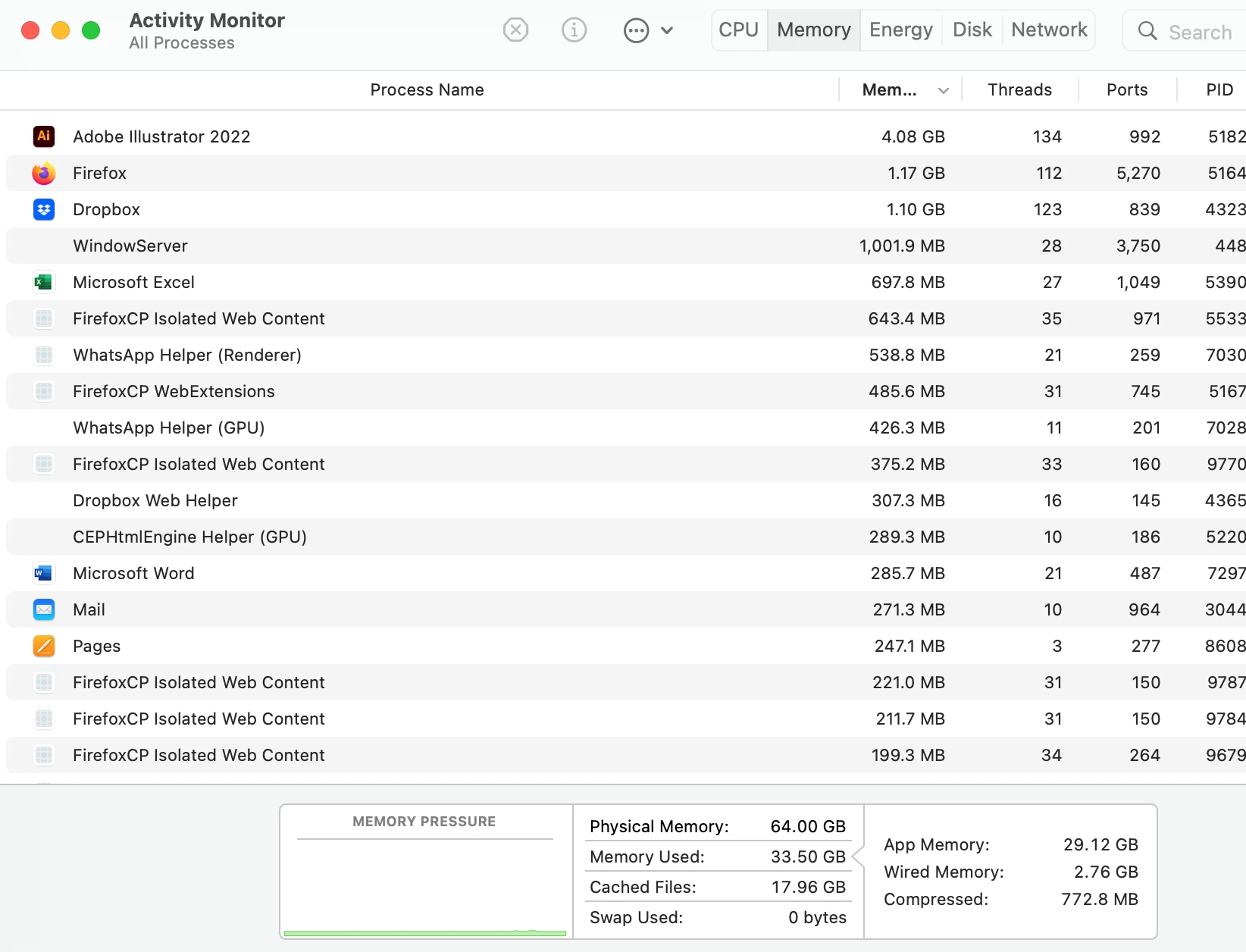Click the Microsoft Word app icon
Viewport: 1246px width, 952px height.
point(44,573)
